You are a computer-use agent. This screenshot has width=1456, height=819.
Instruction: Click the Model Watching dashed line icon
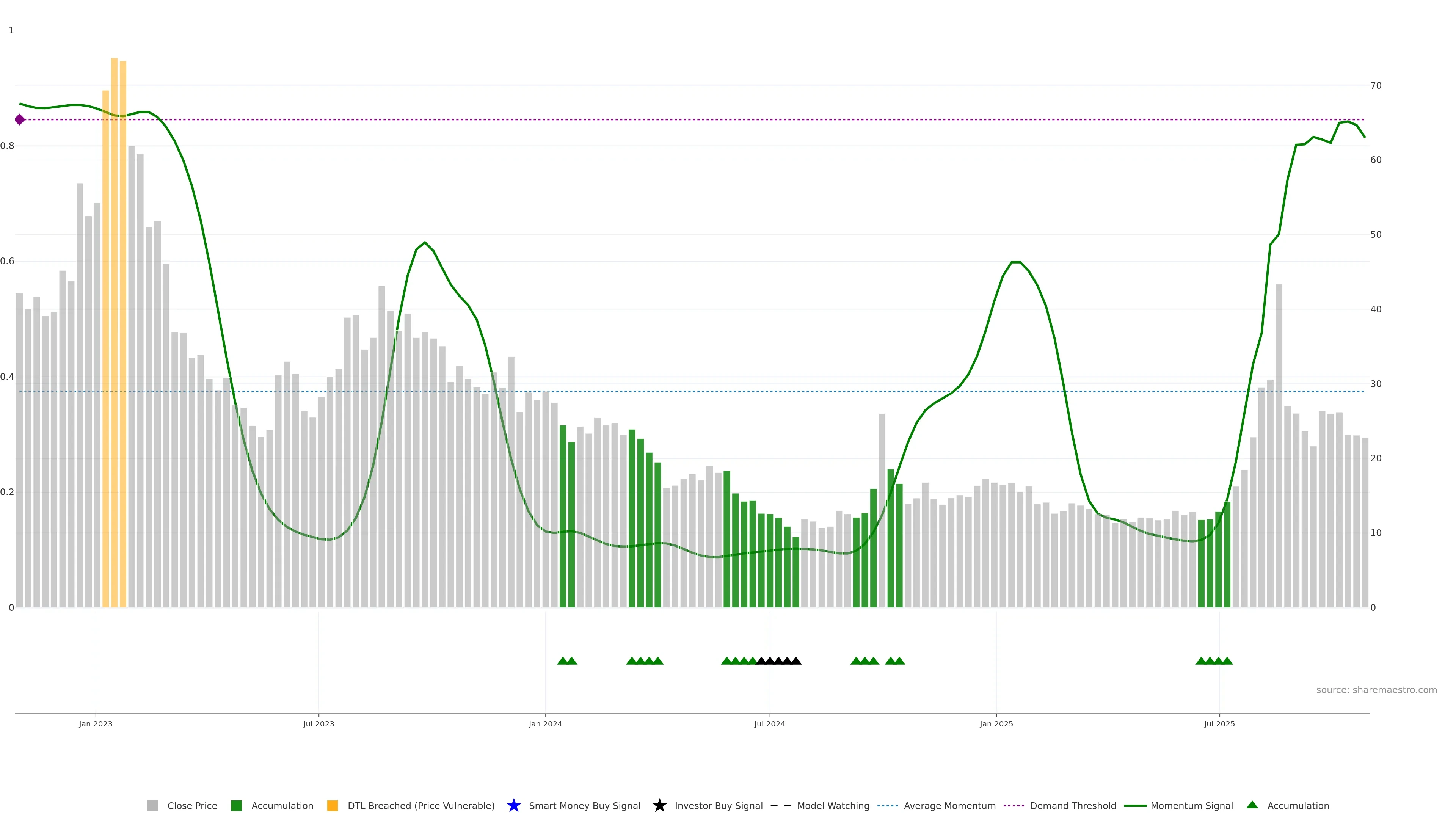point(781,805)
